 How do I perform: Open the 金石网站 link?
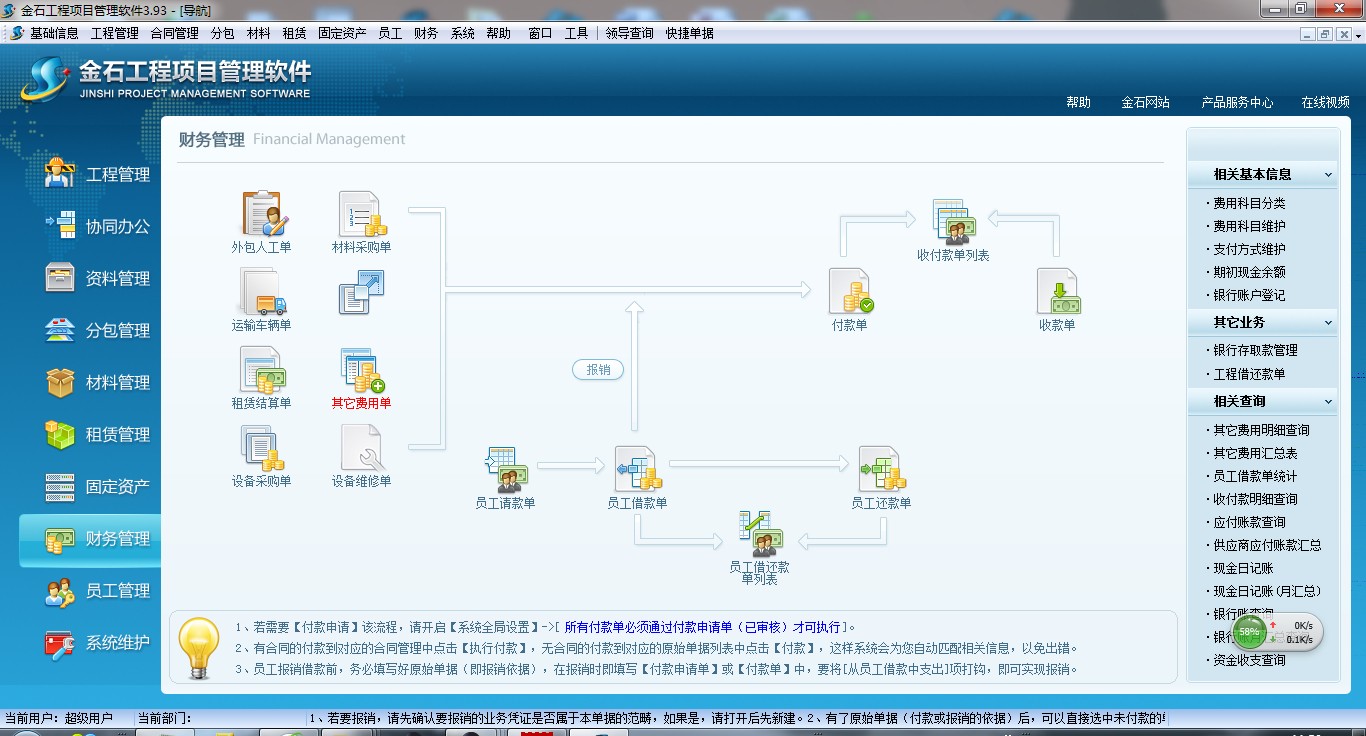click(1145, 102)
